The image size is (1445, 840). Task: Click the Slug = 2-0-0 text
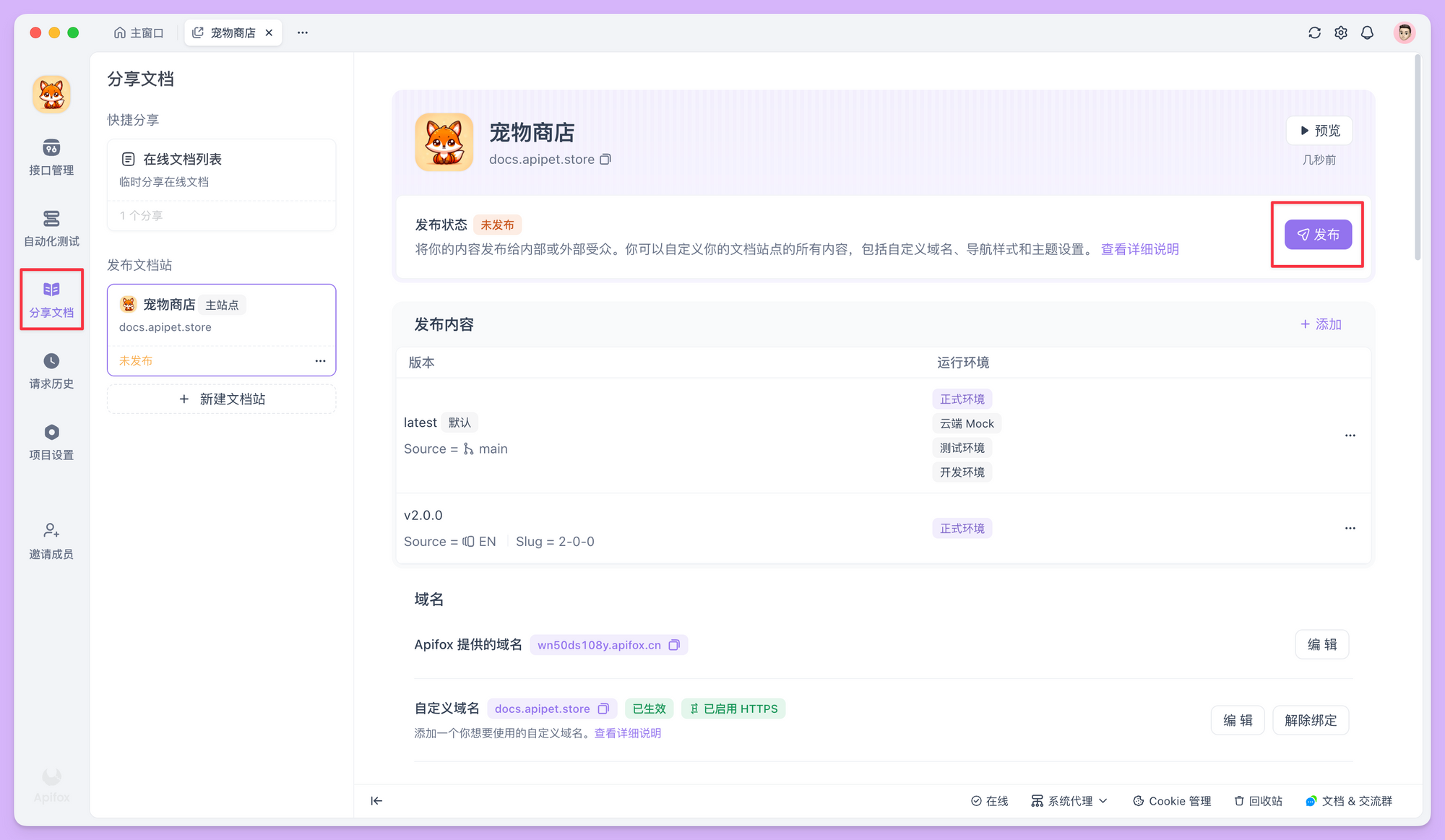pyautogui.click(x=555, y=541)
